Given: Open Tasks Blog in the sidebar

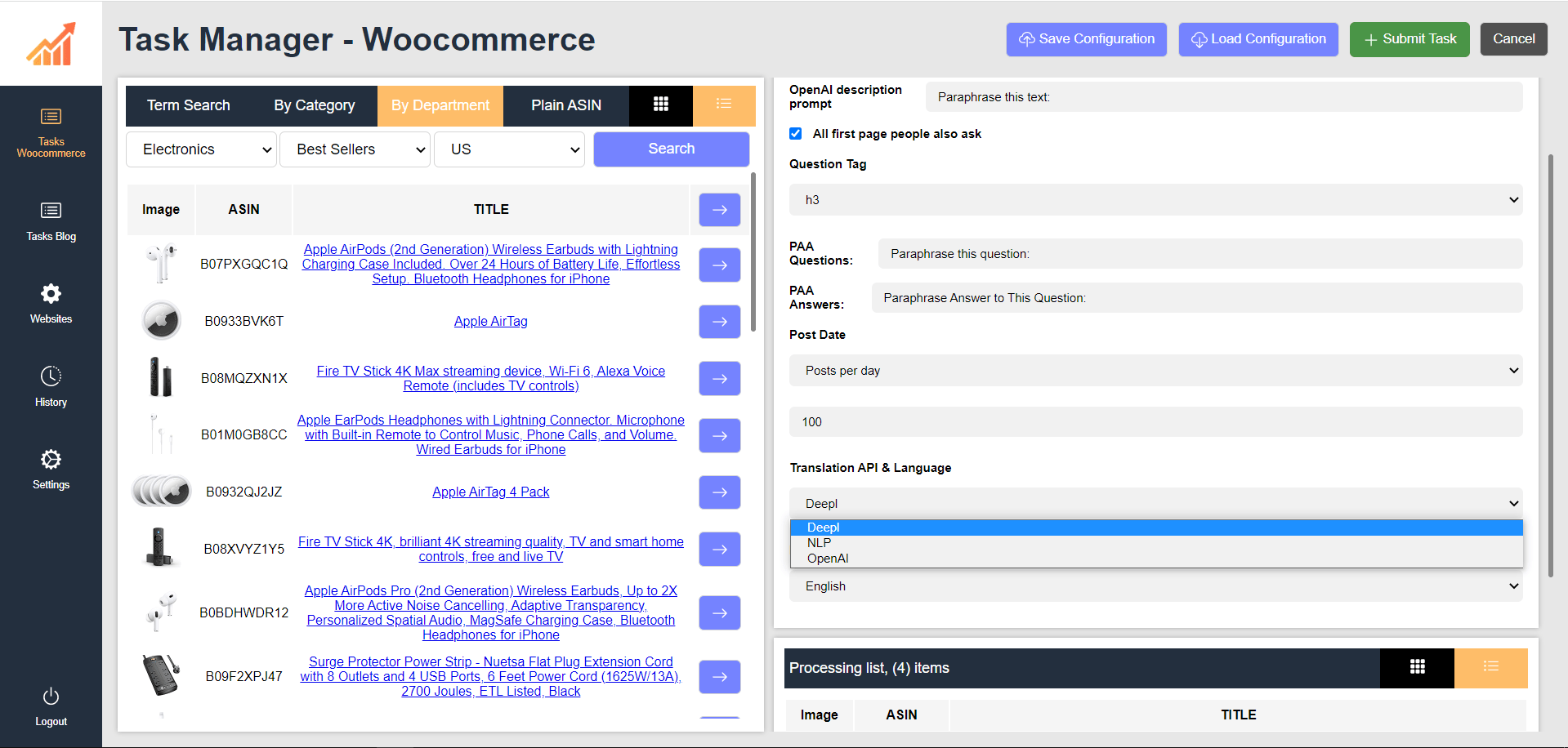Looking at the screenshot, I should pos(51,221).
